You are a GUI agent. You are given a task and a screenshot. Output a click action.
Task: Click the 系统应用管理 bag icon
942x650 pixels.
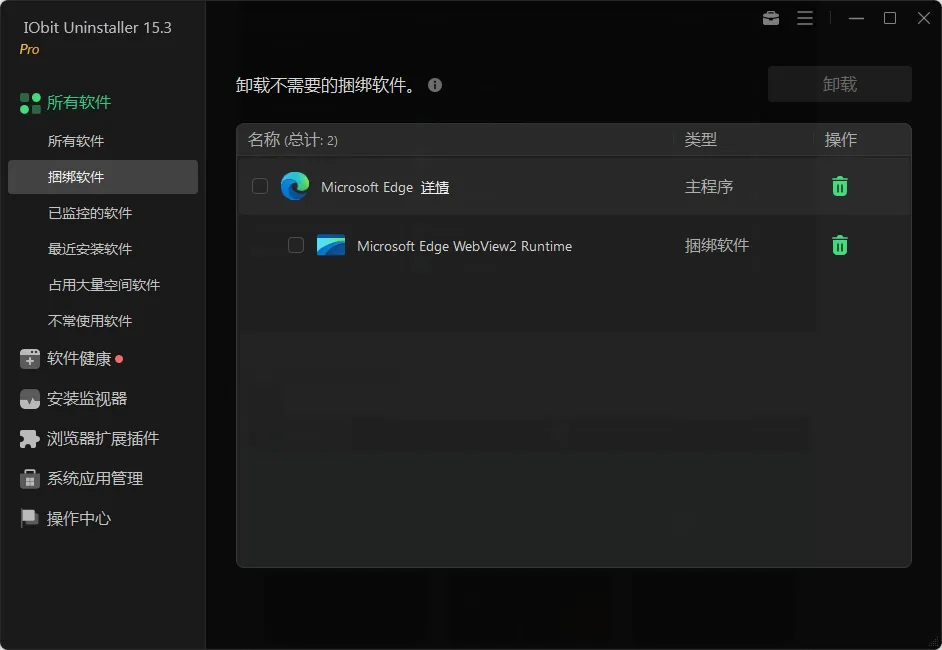tap(29, 479)
